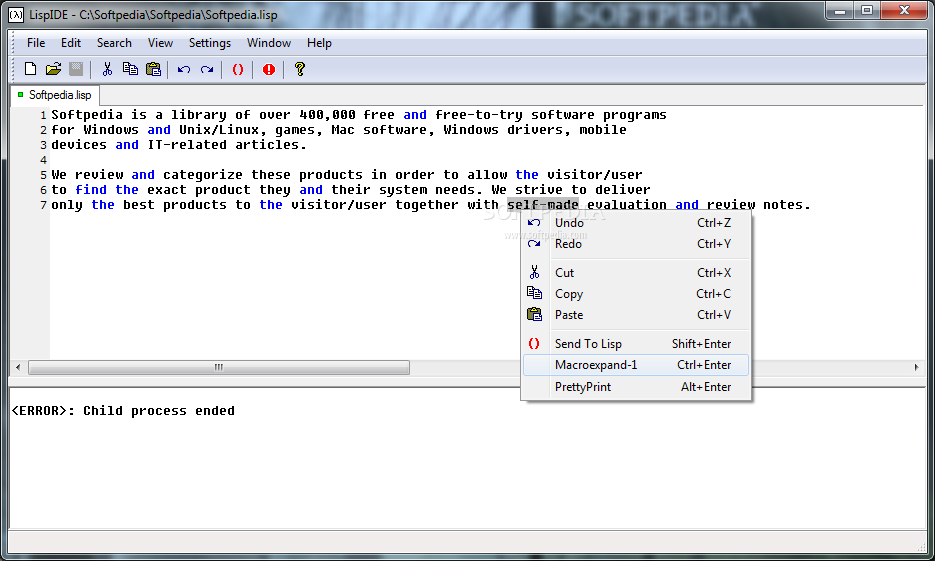Viewport: 935px width, 561px height.
Task: Click the grayed Save toolbar icon
Action: pyautogui.click(x=76, y=69)
